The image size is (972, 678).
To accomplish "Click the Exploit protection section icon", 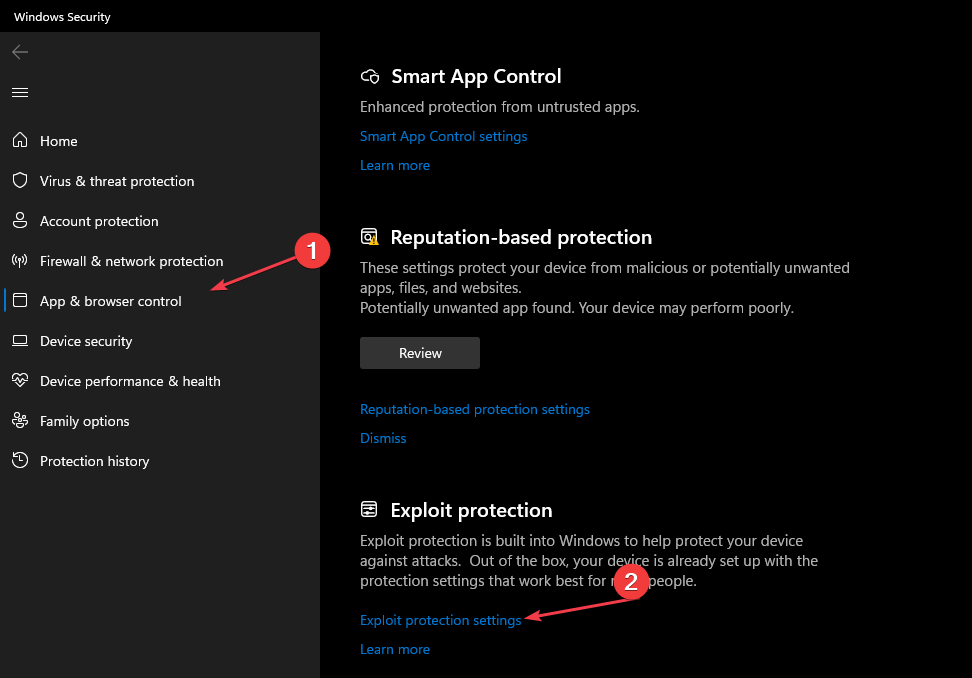I will (x=369, y=509).
